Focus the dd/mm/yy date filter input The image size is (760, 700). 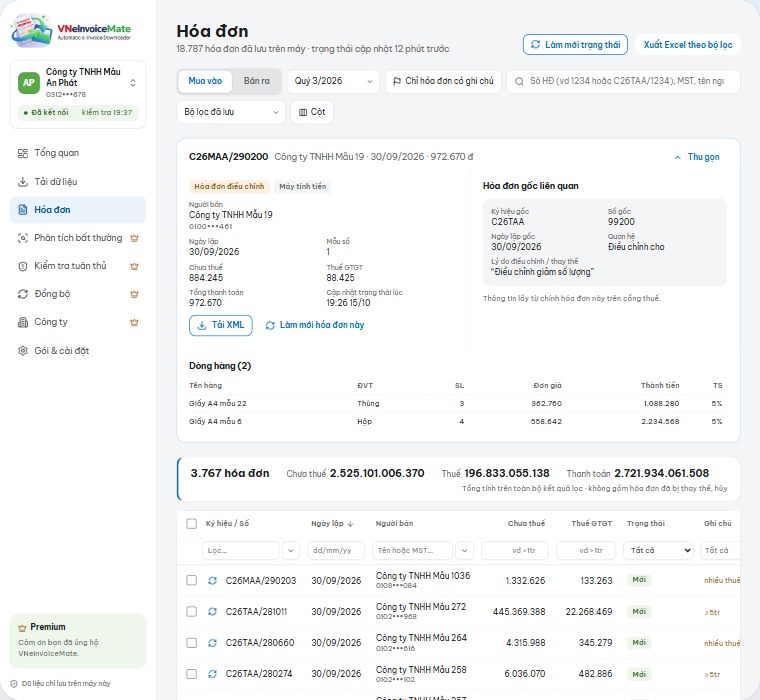(336, 551)
